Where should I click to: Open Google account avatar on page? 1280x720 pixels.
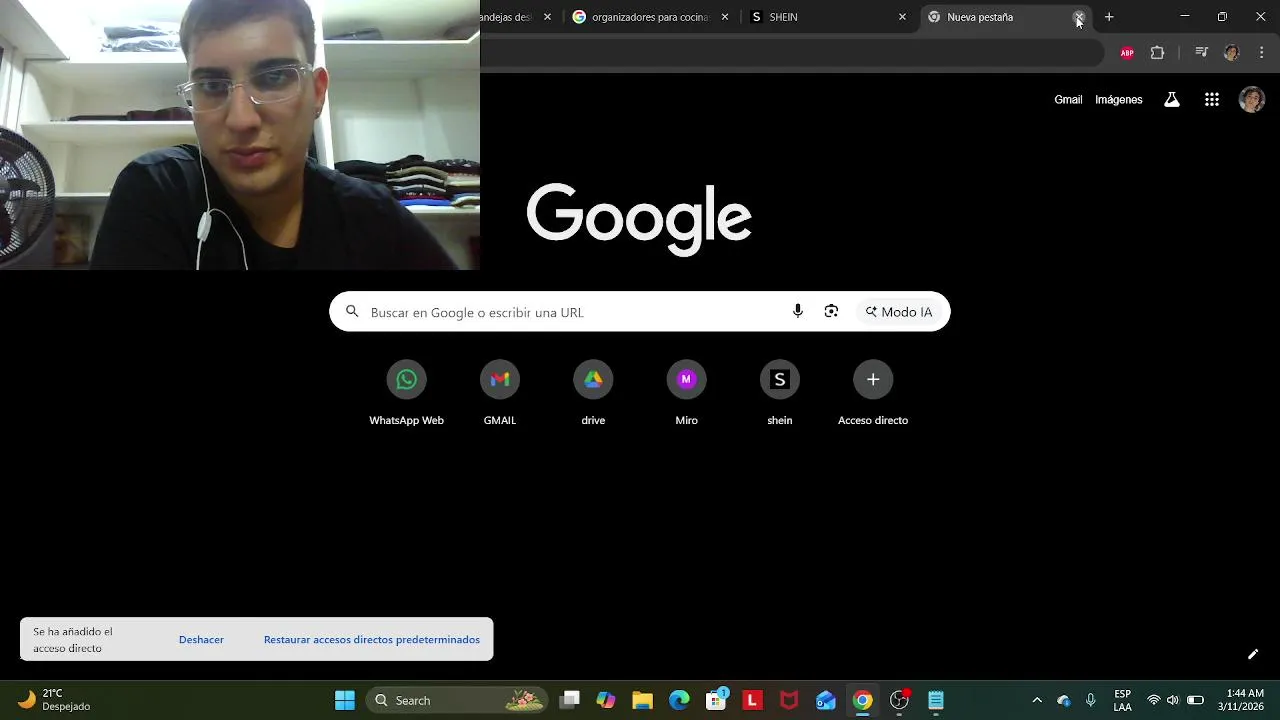tap(1252, 99)
